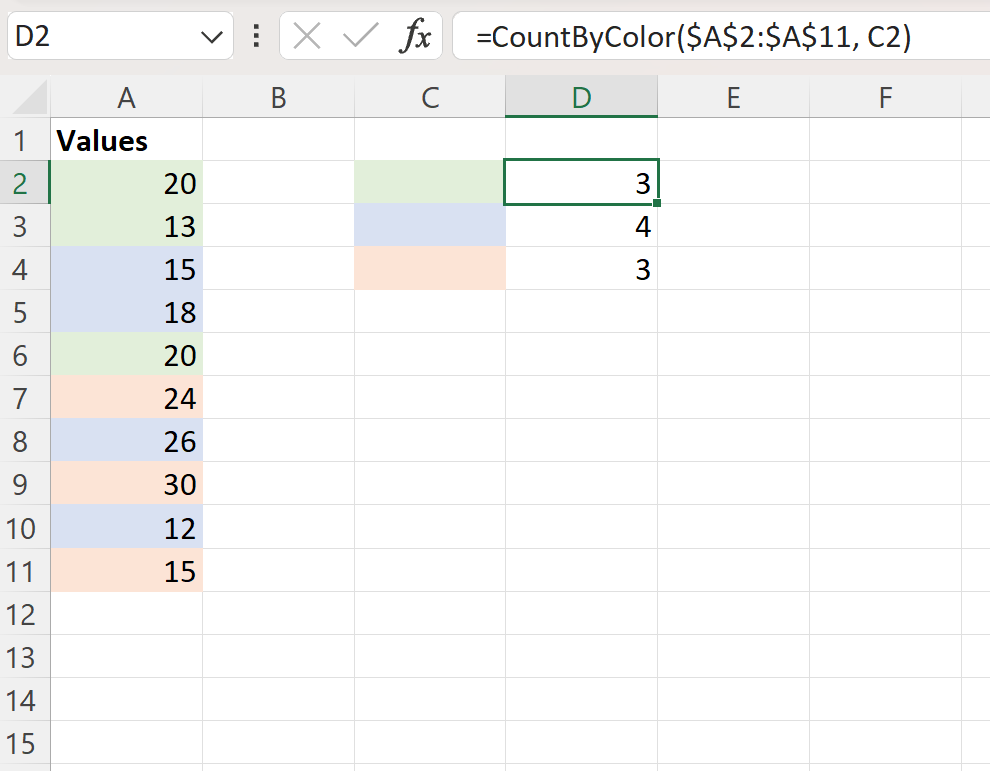The image size is (990, 771).
Task: Select row 15 header
Action: point(25,743)
